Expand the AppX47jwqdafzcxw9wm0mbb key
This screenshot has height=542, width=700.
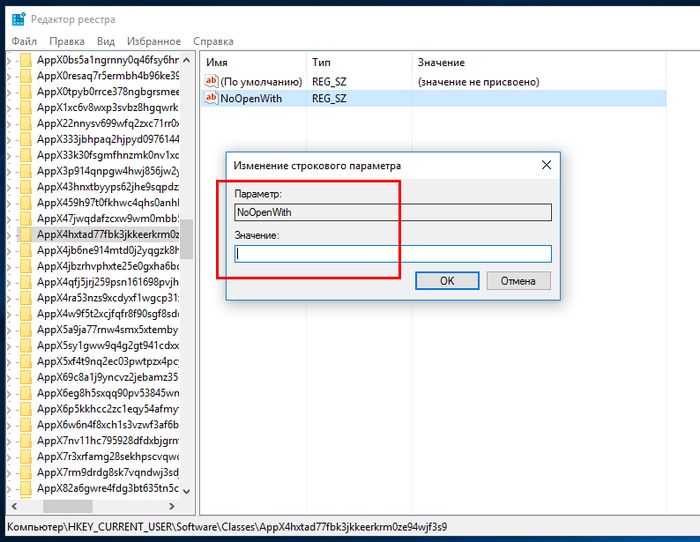pyautogui.click(x=9, y=219)
